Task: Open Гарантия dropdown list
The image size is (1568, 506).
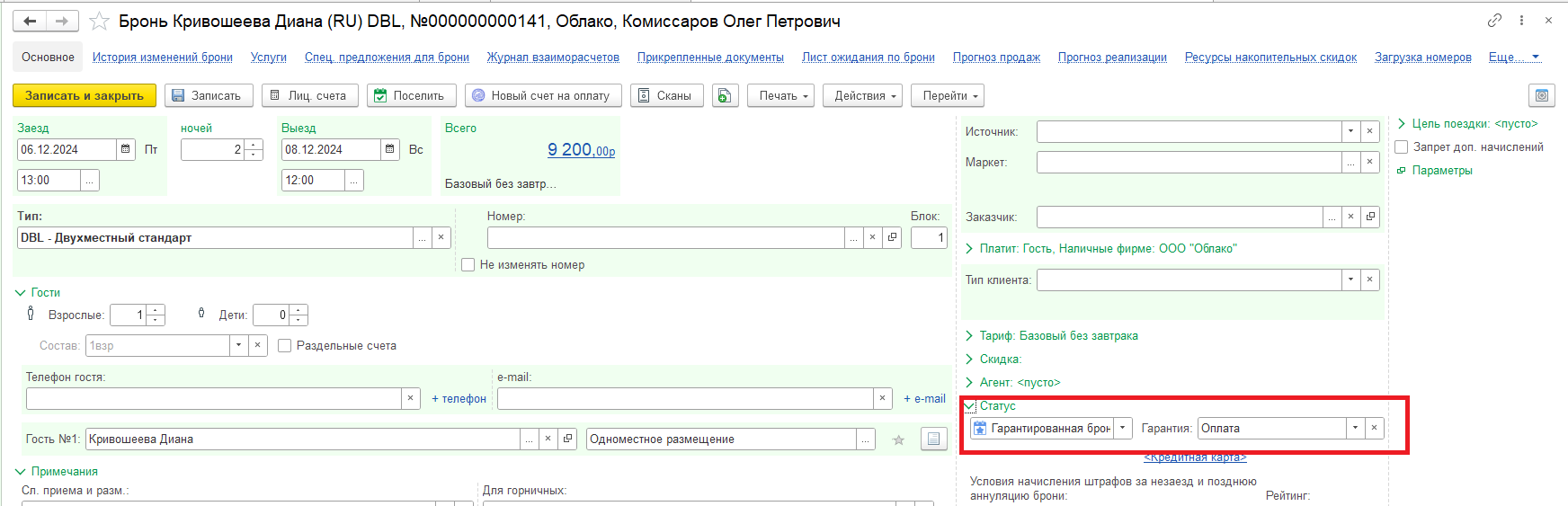Action: tap(1355, 428)
